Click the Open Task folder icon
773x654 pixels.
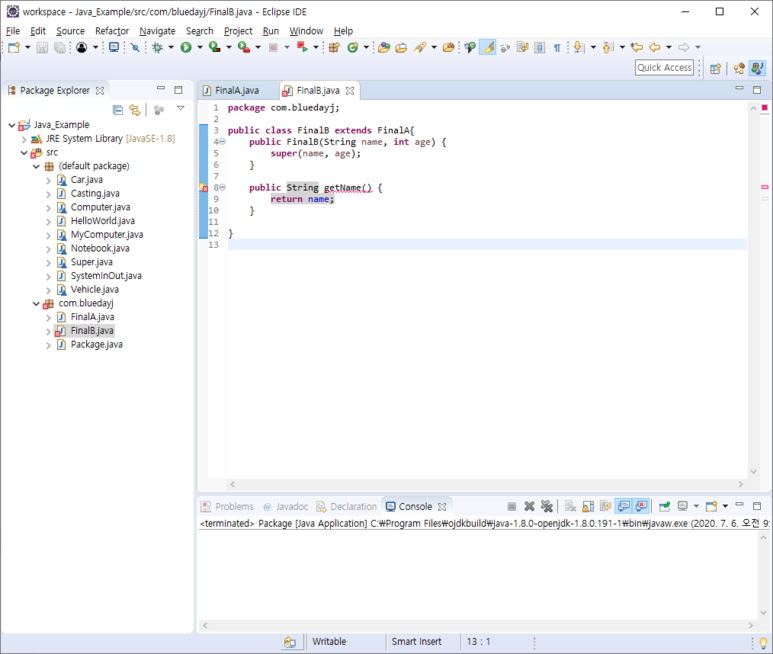[401, 47]
